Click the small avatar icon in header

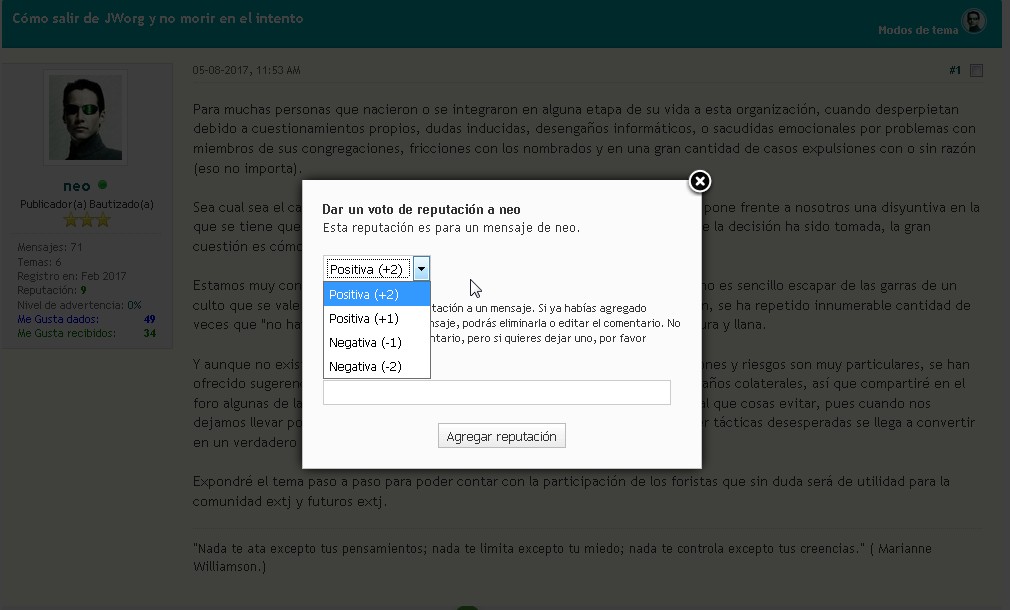tap(973, 21)
